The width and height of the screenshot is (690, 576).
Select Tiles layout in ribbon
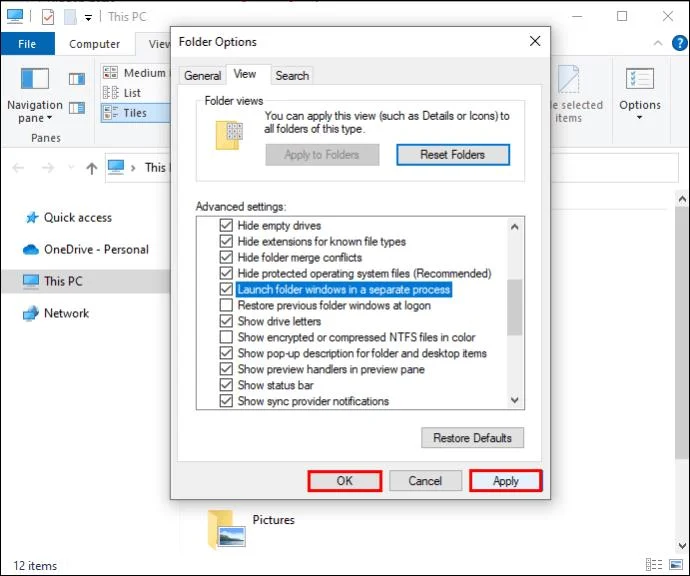pyautogui.click(x=136, y=113)
